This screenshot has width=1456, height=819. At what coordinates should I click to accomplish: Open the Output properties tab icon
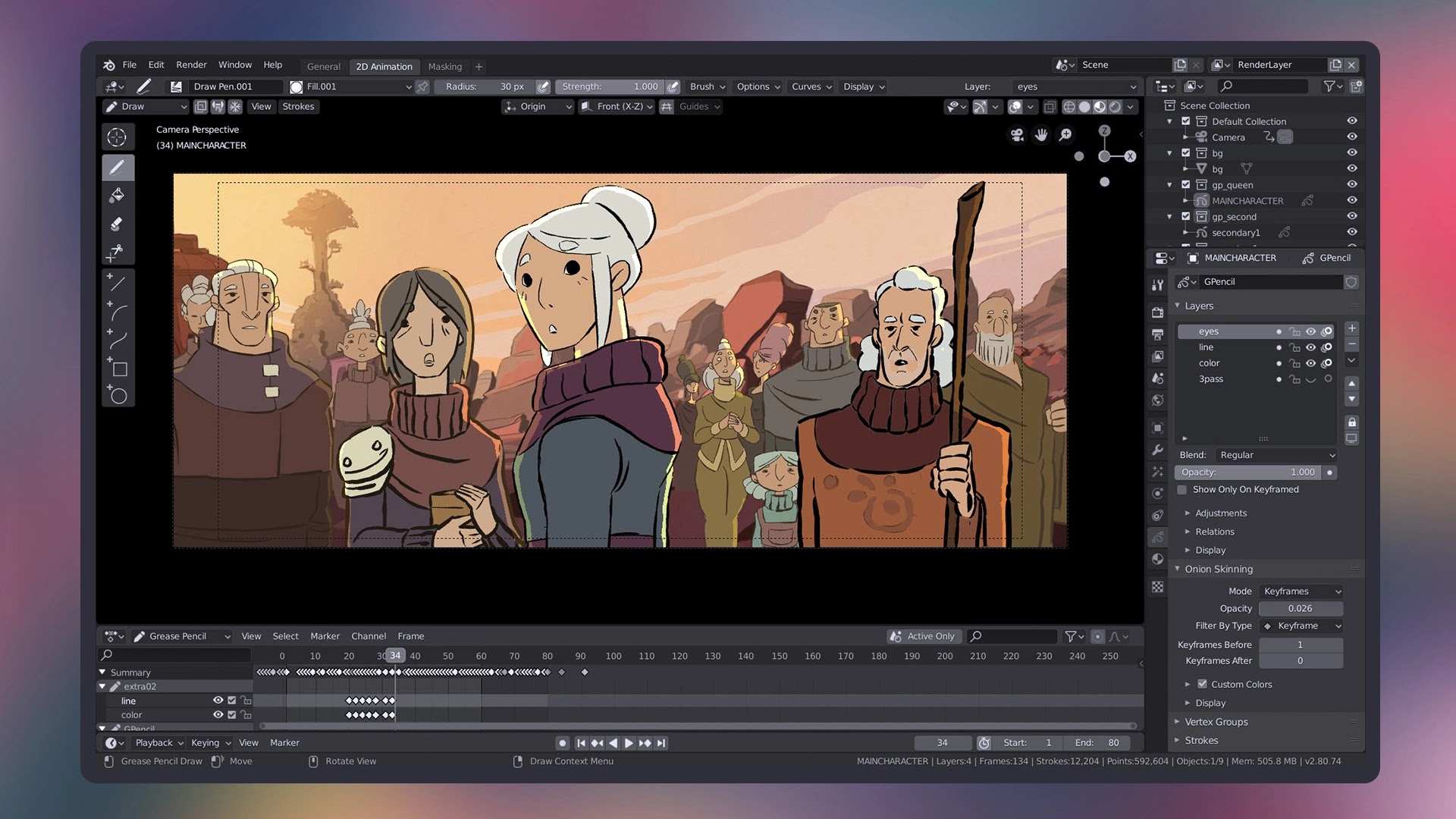click(1157, 334)
